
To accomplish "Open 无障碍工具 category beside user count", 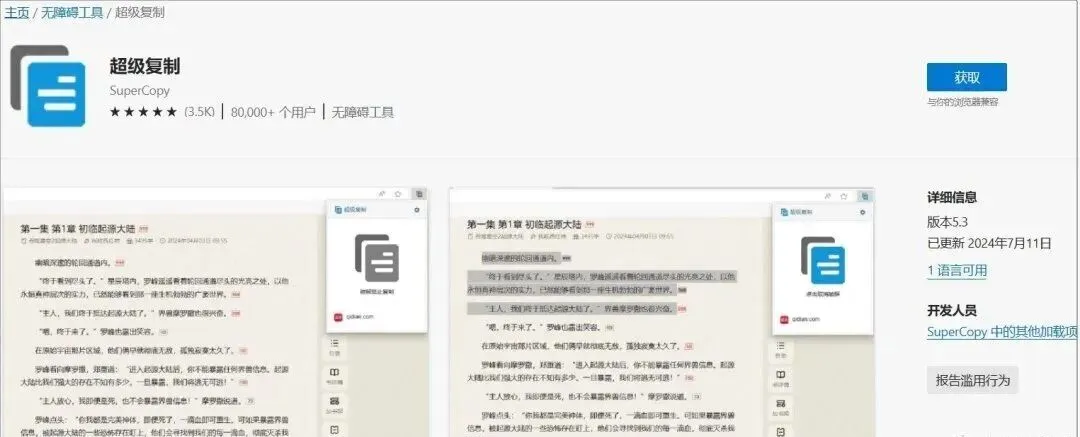I will pyautogui.click(x=363, y=112).
